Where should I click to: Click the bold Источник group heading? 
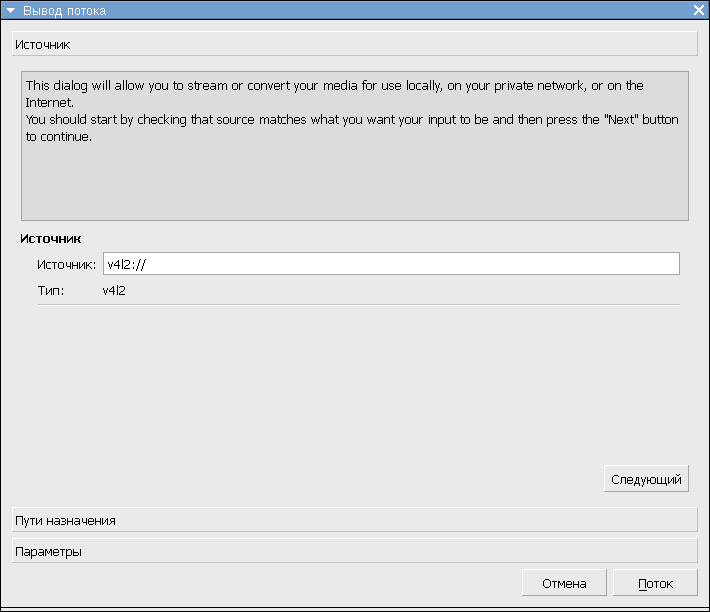tap(50, 239)
